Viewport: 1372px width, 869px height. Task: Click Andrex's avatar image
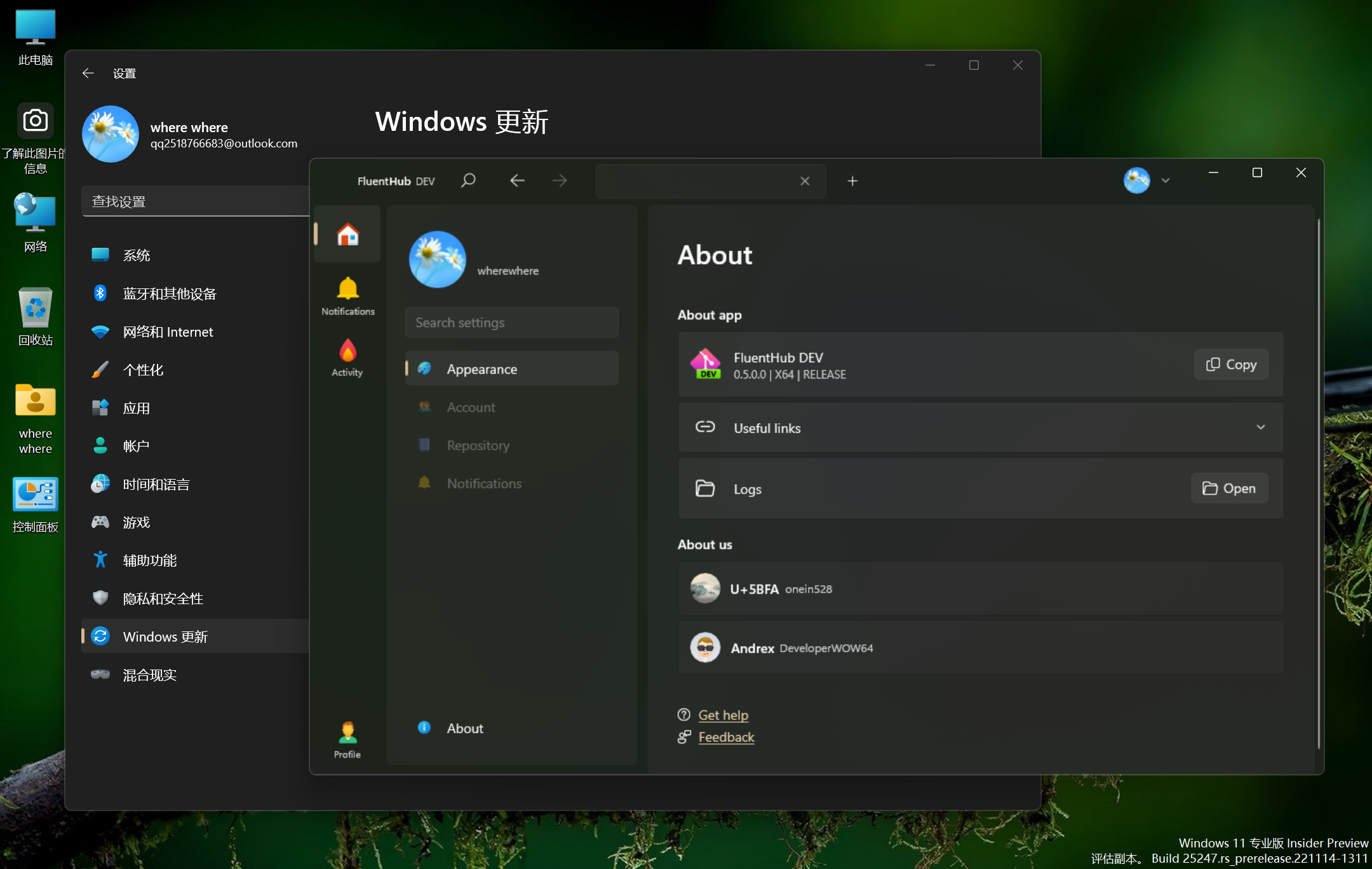705,647
